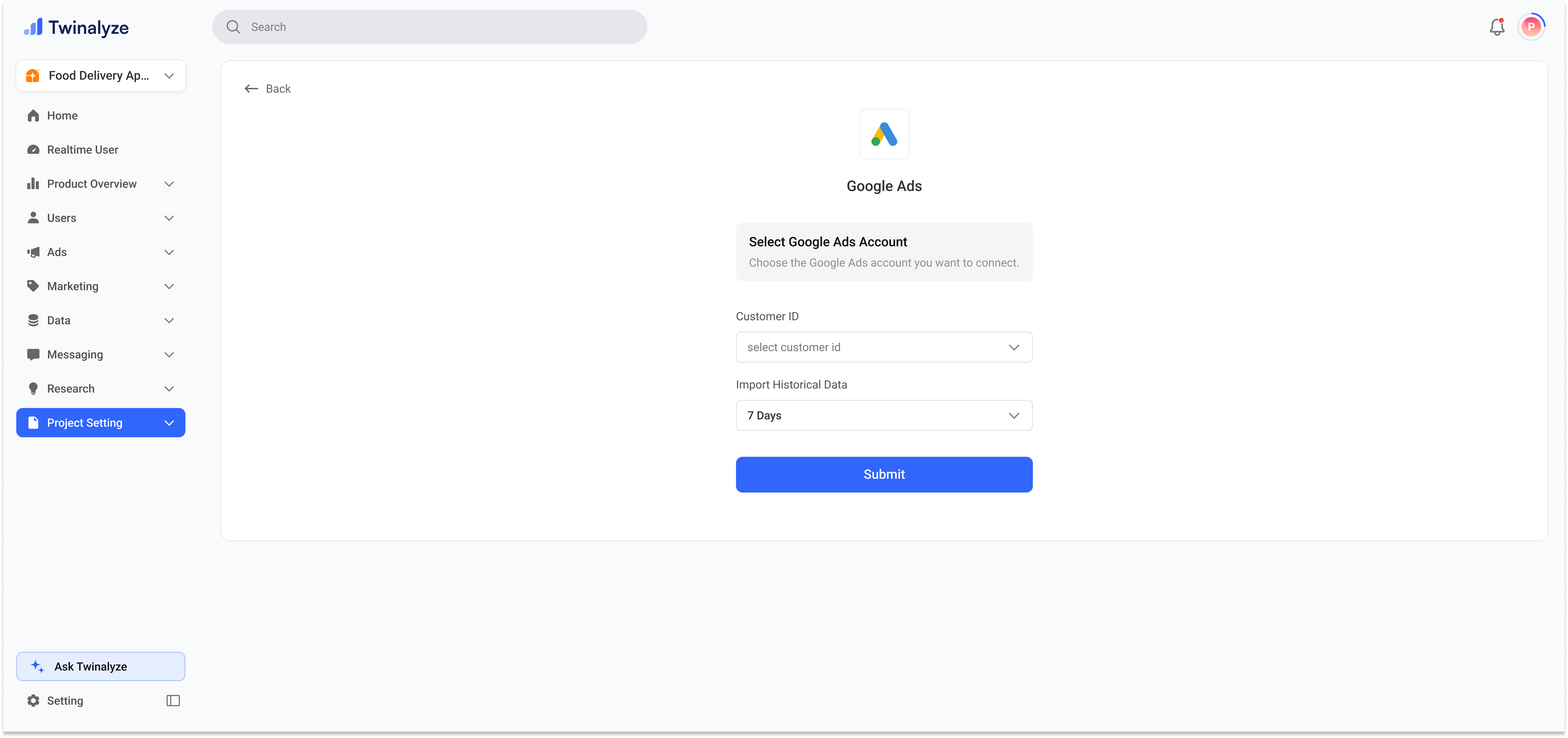Open the Food Delivery App project switcher
The height and width of the screenshot is (738, 1568).
[x=101, y=75]
